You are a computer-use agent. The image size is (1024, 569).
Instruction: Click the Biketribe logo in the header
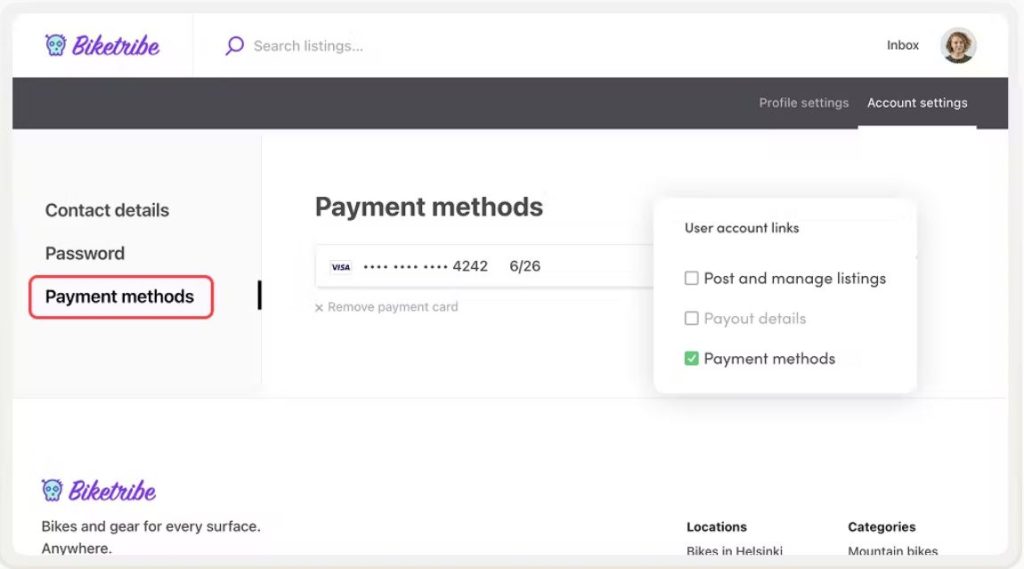pyautogui.click(x=102, y=45)
